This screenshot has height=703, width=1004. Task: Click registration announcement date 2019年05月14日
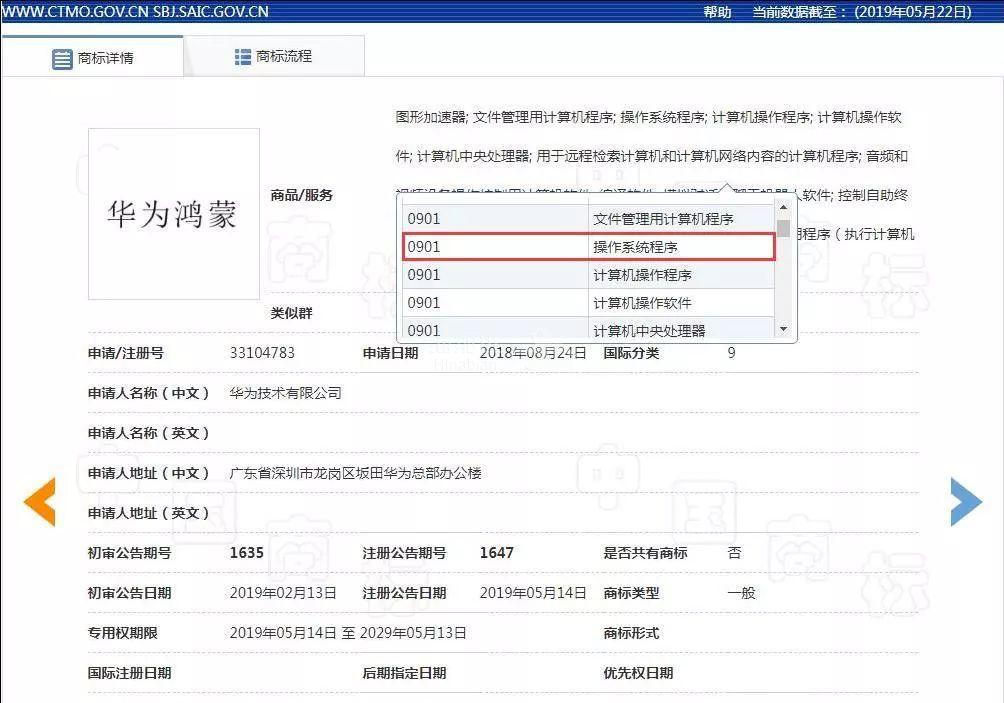point(533,593)
